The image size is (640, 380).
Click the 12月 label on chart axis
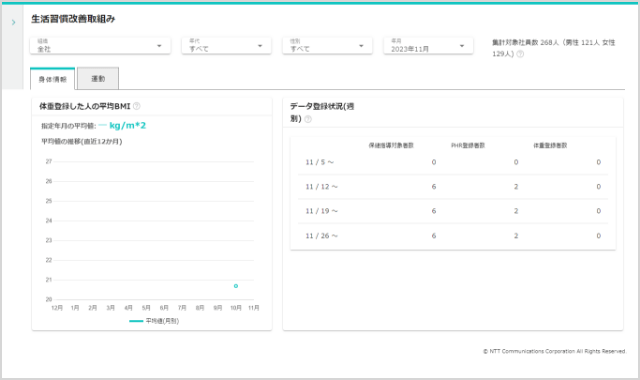click(x=57, y=308)
